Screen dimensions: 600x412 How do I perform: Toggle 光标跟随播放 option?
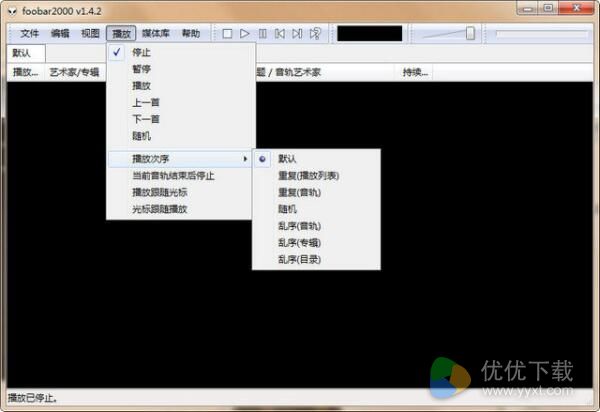click(179, 209)
